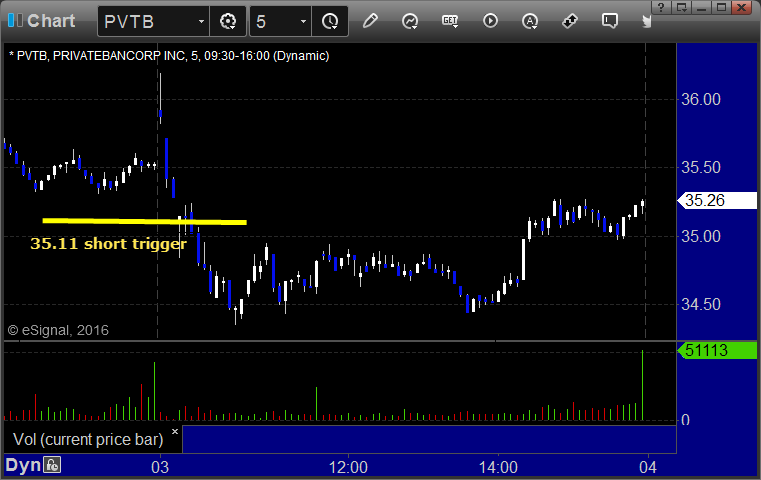Screen dimensions: 761x480
Task: Click the Dyn time scale label
Action: 23,465
